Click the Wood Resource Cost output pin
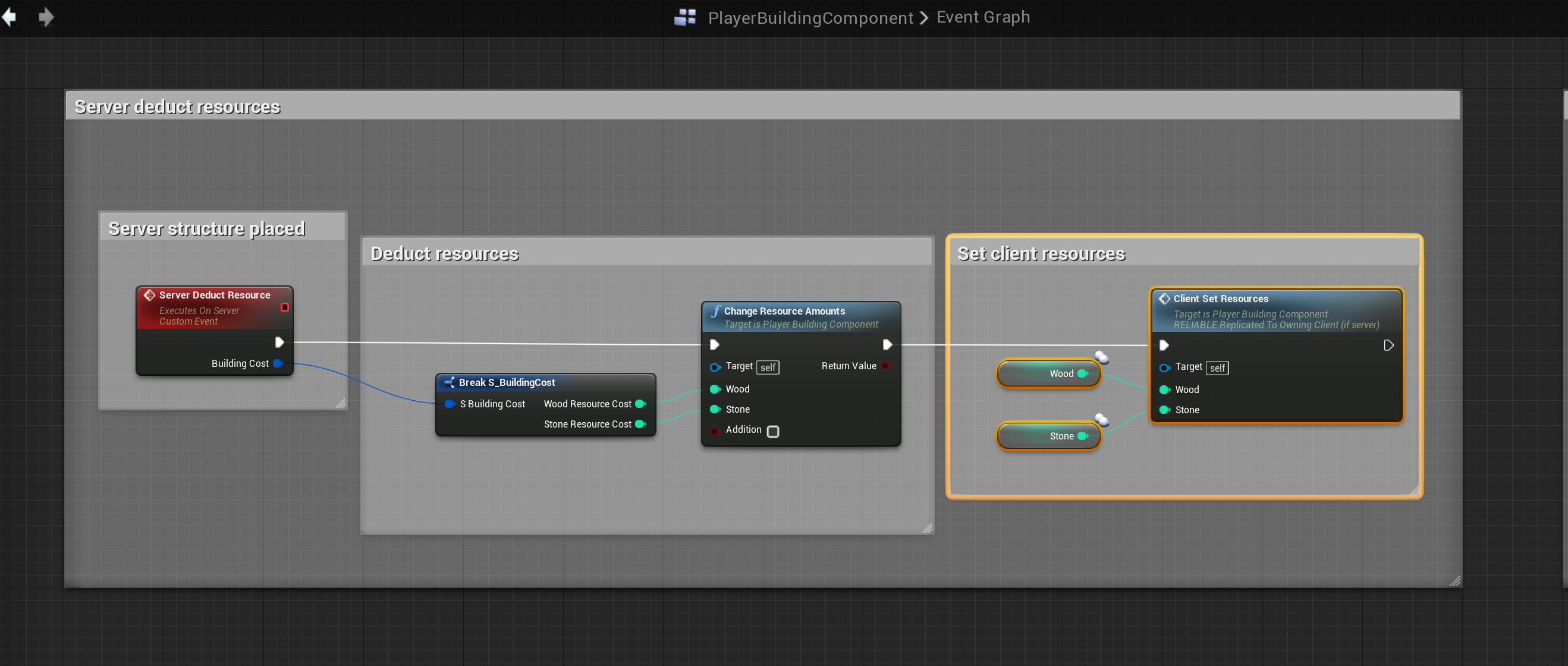Screen dimensions: 1568x666 click(640, 404)
